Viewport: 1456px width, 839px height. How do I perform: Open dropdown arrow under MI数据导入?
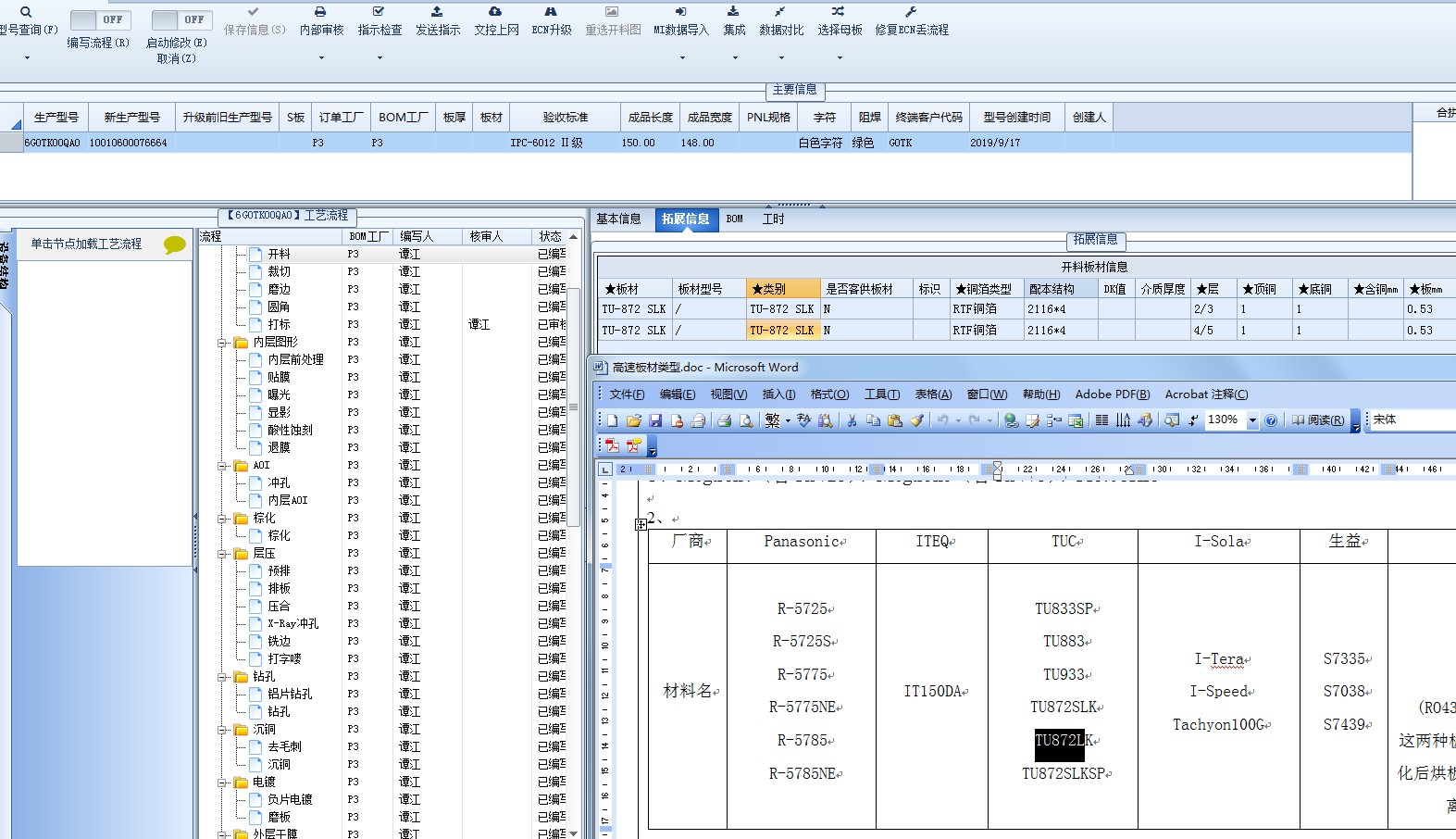click(x=682, y=57)
